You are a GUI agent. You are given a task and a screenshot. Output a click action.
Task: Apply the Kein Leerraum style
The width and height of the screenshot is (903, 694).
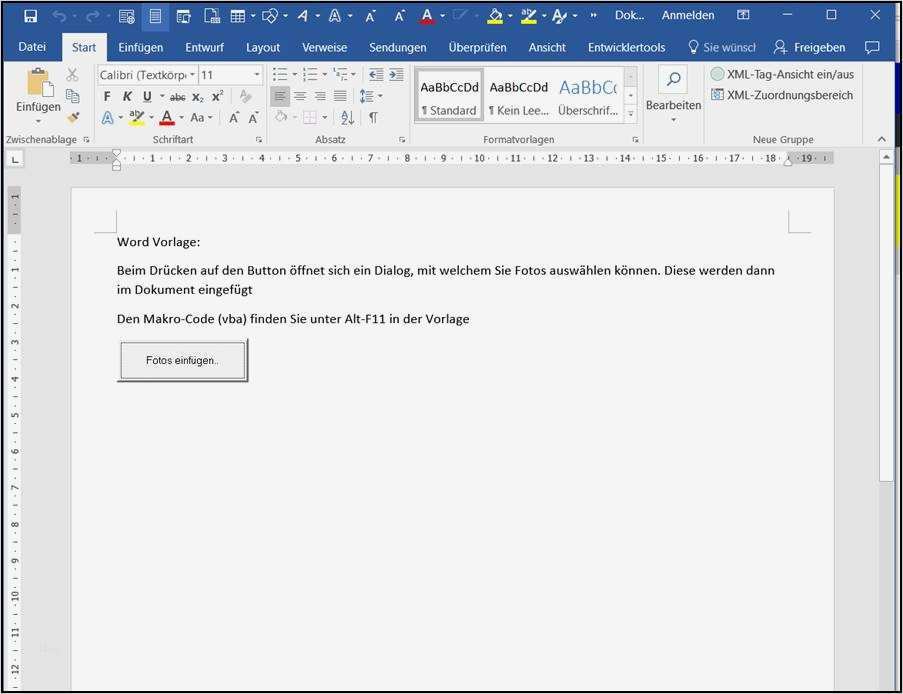coord(518,96)
